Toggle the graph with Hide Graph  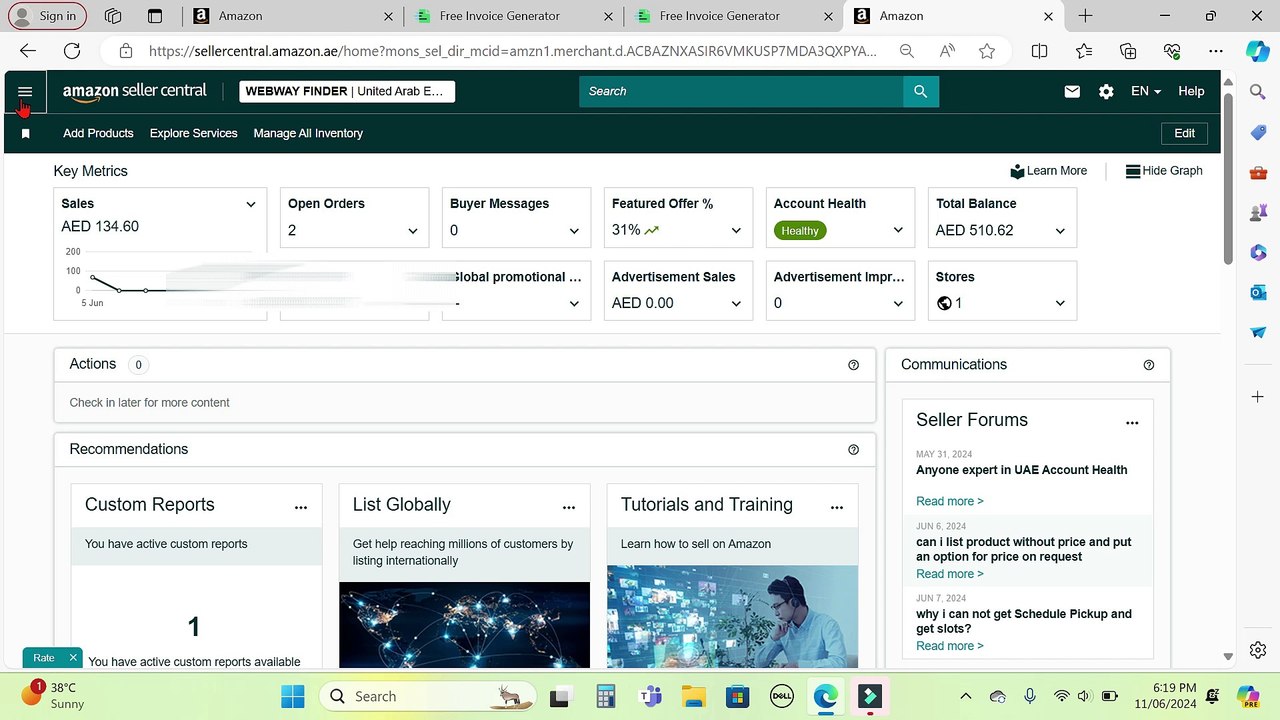(1164, 171)
